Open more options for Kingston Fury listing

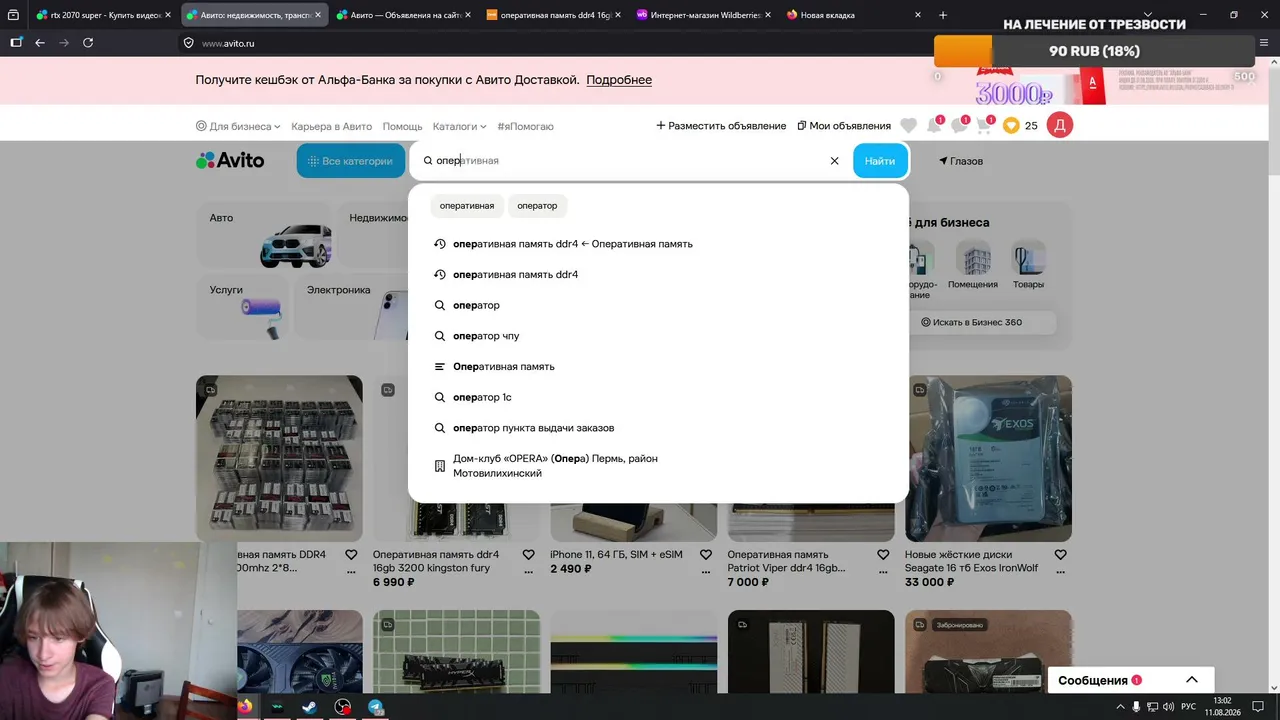tap(528, 573)
